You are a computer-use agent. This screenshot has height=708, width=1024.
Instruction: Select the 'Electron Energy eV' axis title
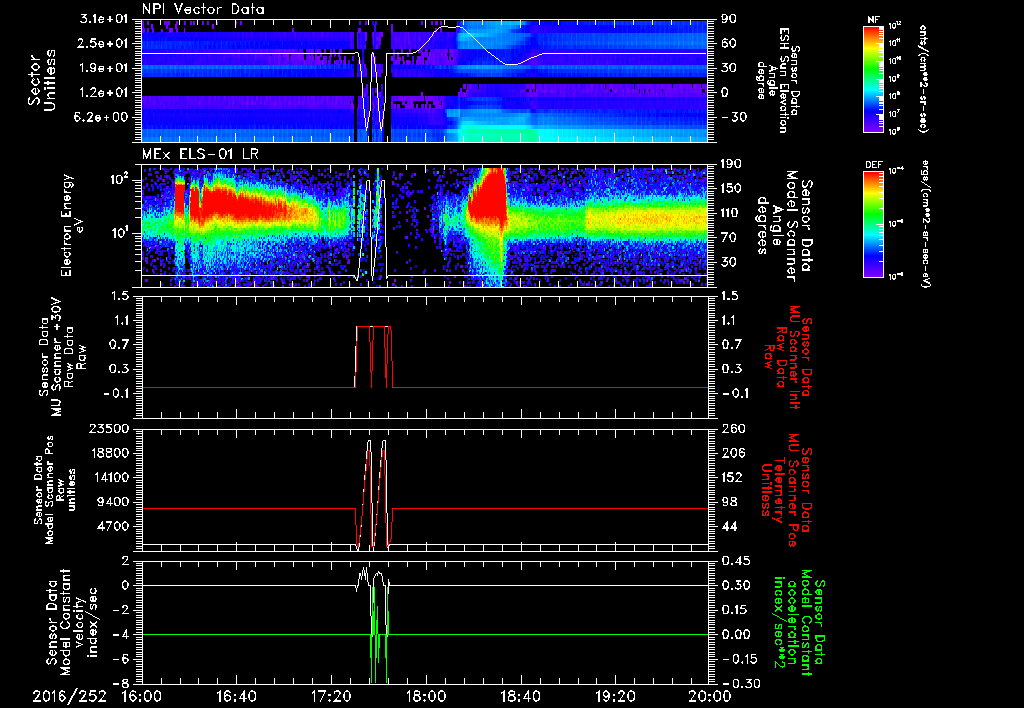click(x=73, y=225)
